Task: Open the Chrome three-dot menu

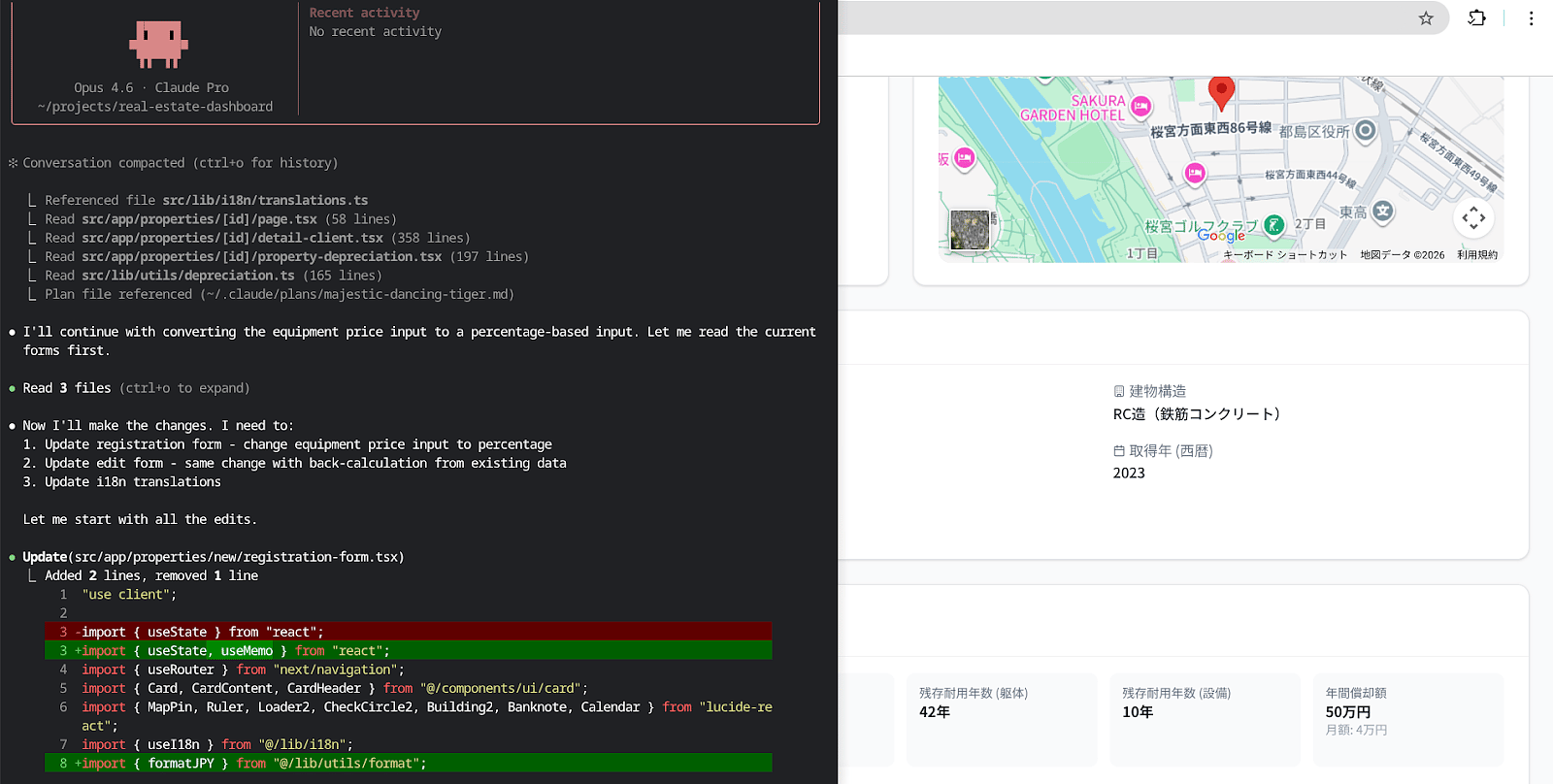Action: 1531,18
